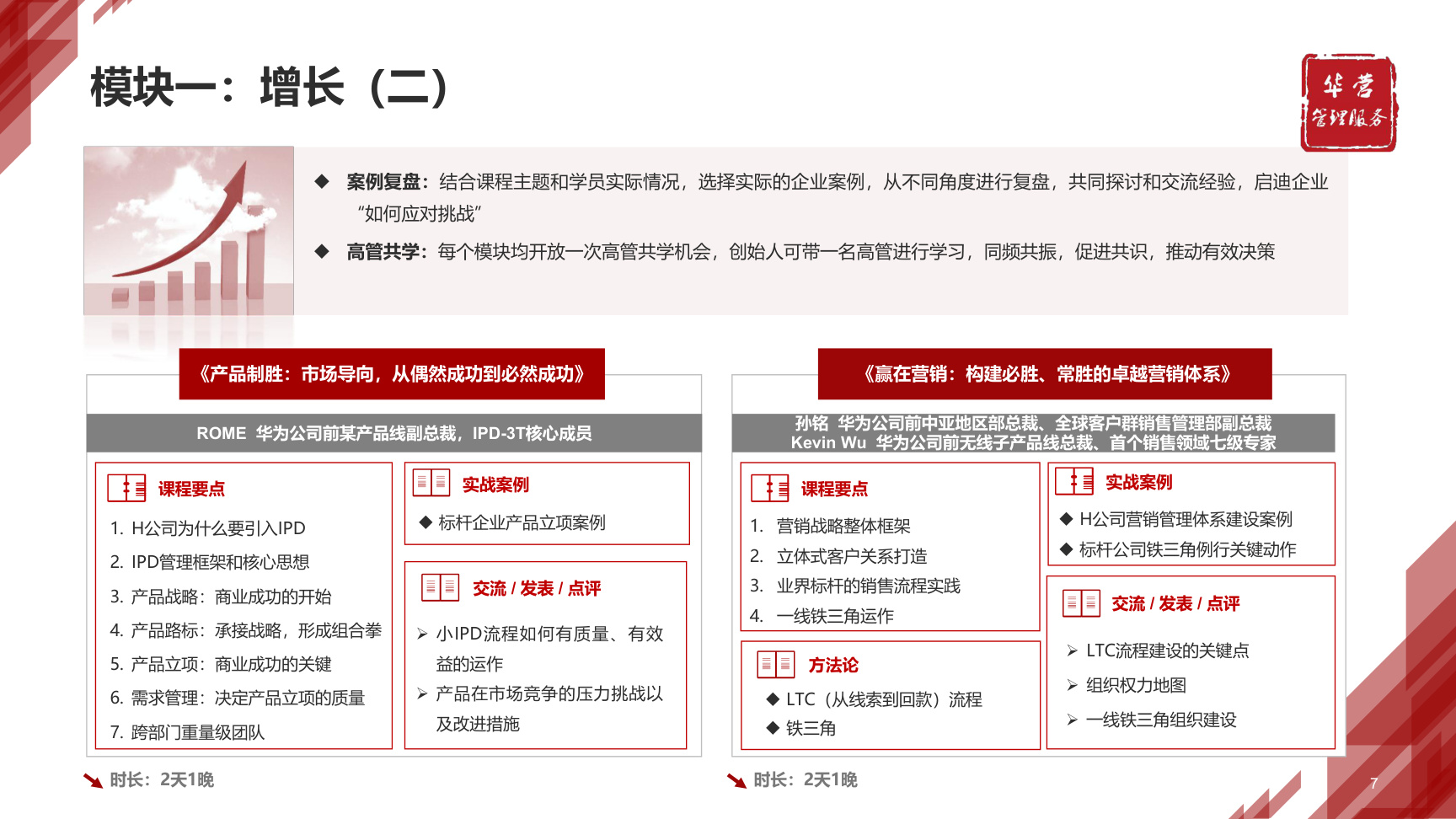
Task: Click the book icon beside right 实战案例
Action: [1074, 481]
